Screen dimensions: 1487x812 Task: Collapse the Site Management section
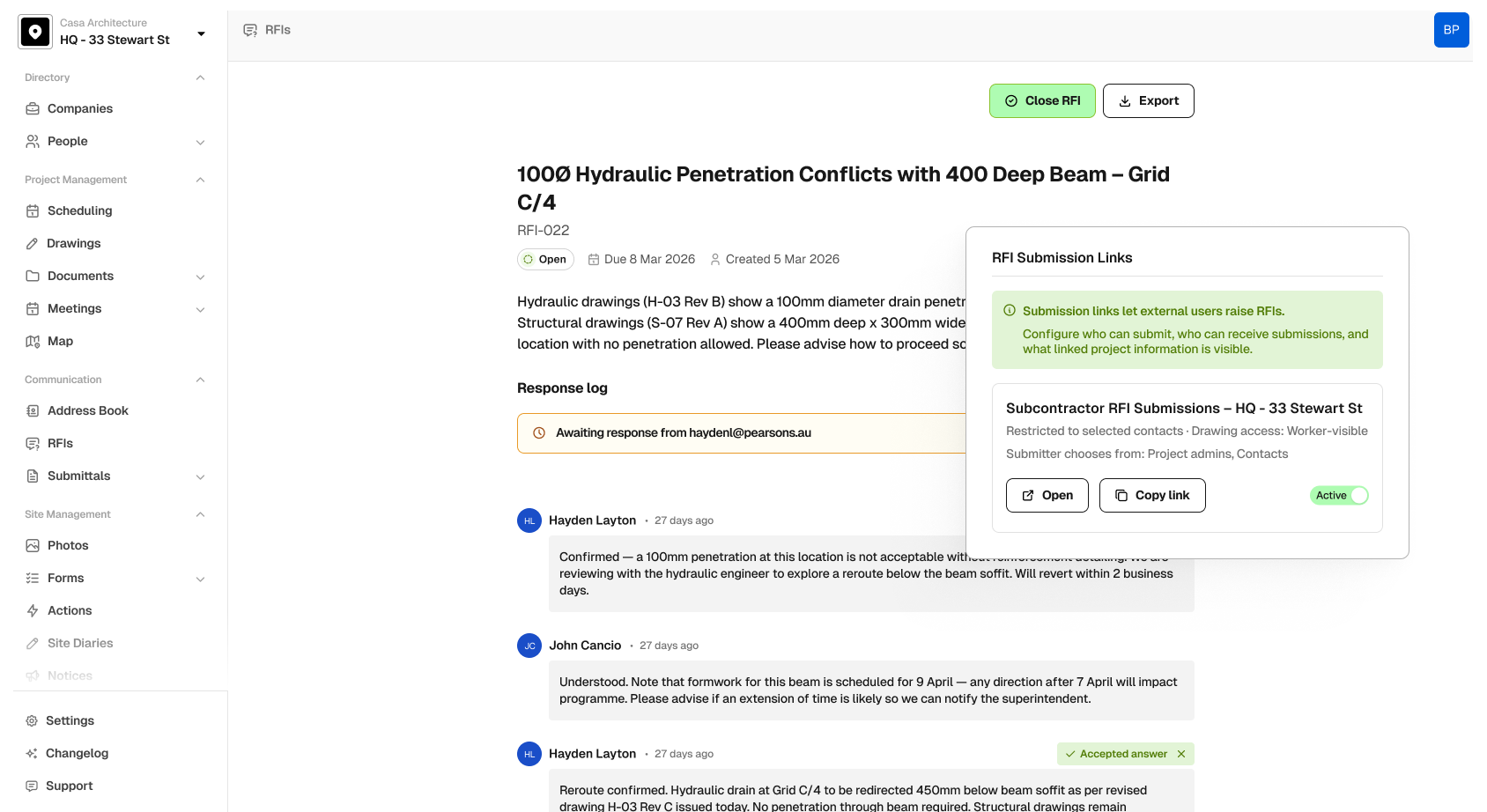[200, 514]
